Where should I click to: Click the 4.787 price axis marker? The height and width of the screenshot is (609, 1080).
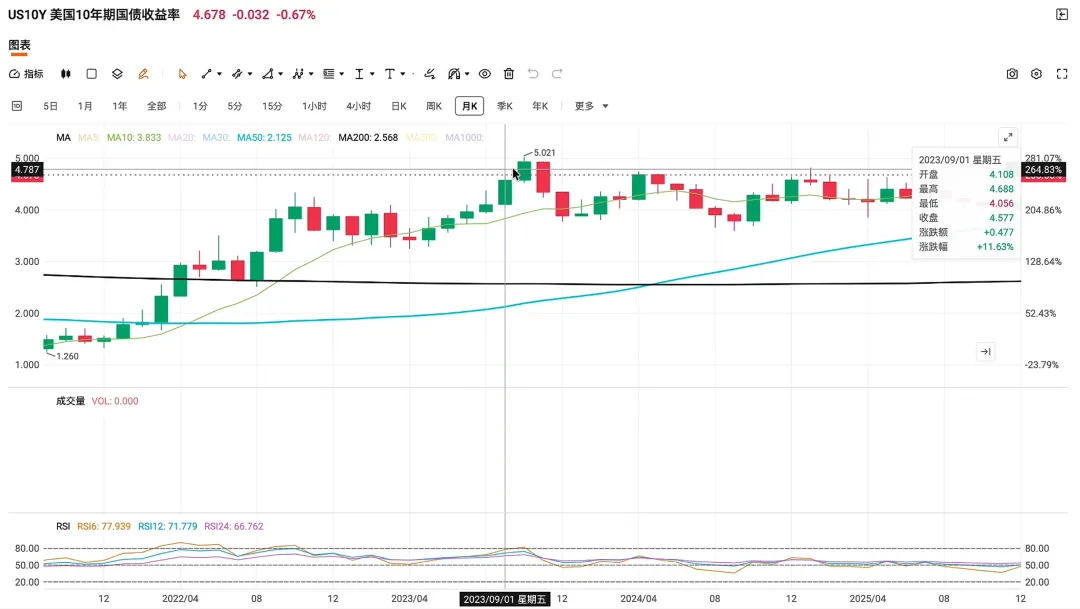click(27, 169)
